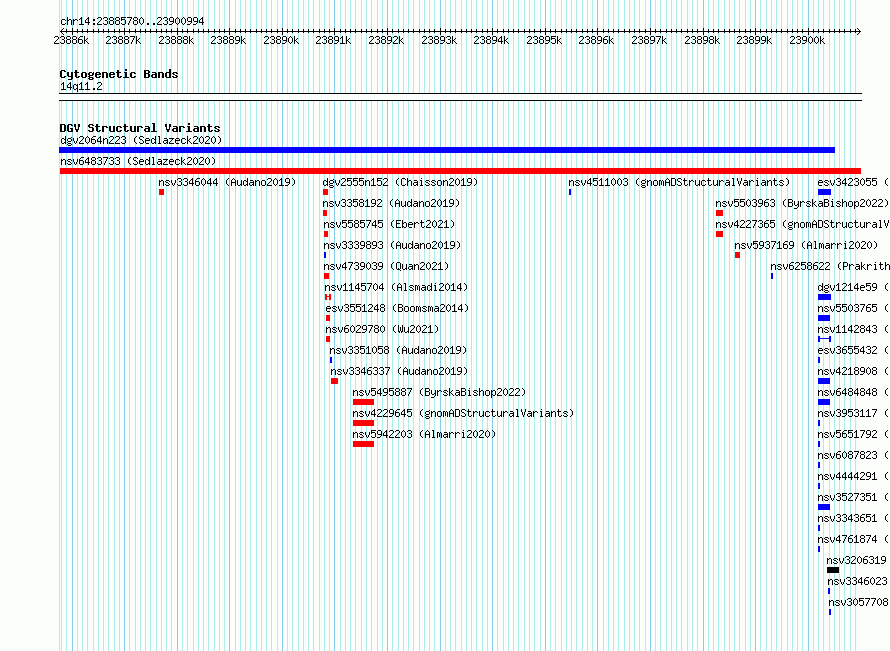Click nsv5937169 (Almarri2020) label
The height and width of the screenshot is (651, 890).
(x=806, y=245)
